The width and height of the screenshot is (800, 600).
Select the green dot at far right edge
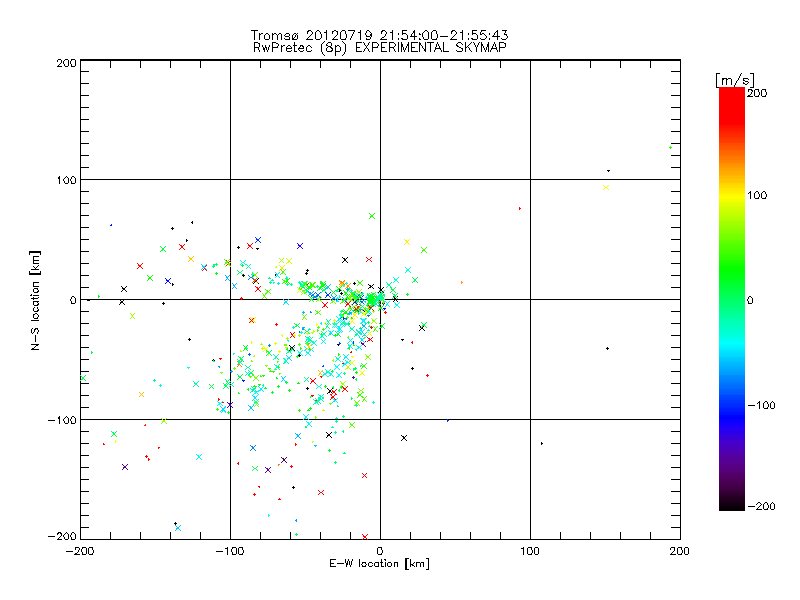(x=670, y=148)
